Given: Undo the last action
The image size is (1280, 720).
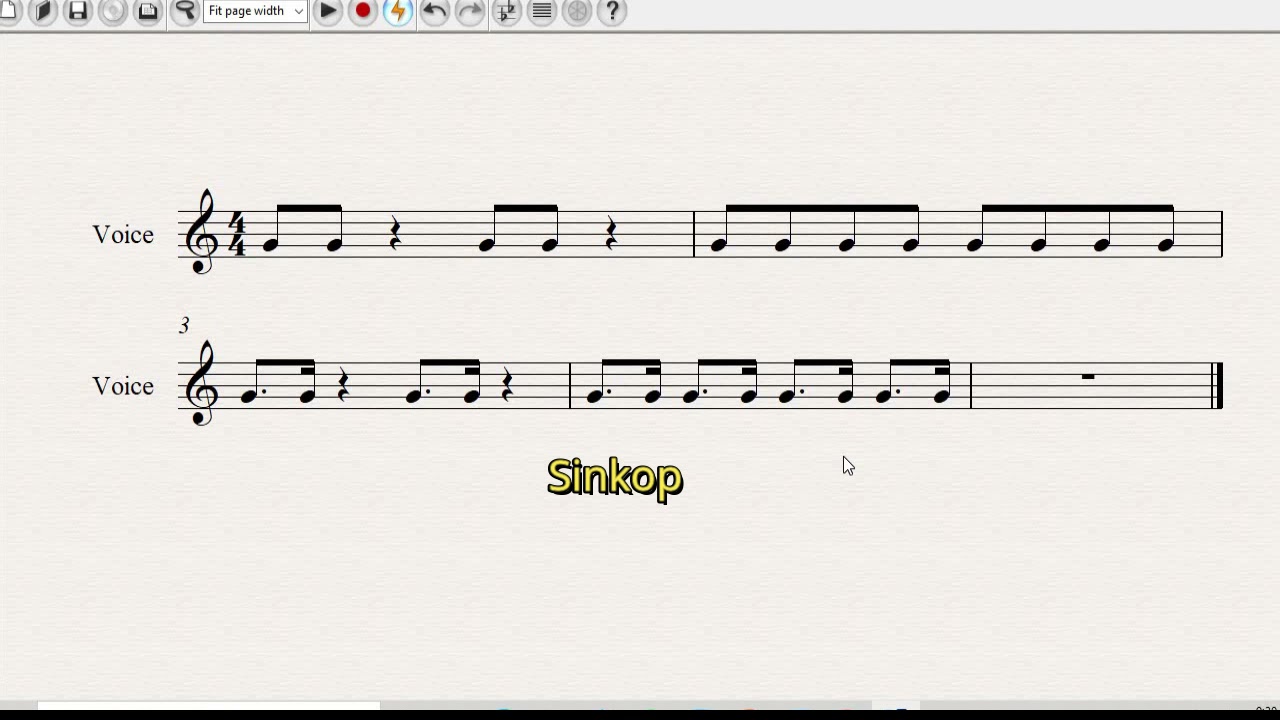Looking at the screenshot, I should [435, 10].
